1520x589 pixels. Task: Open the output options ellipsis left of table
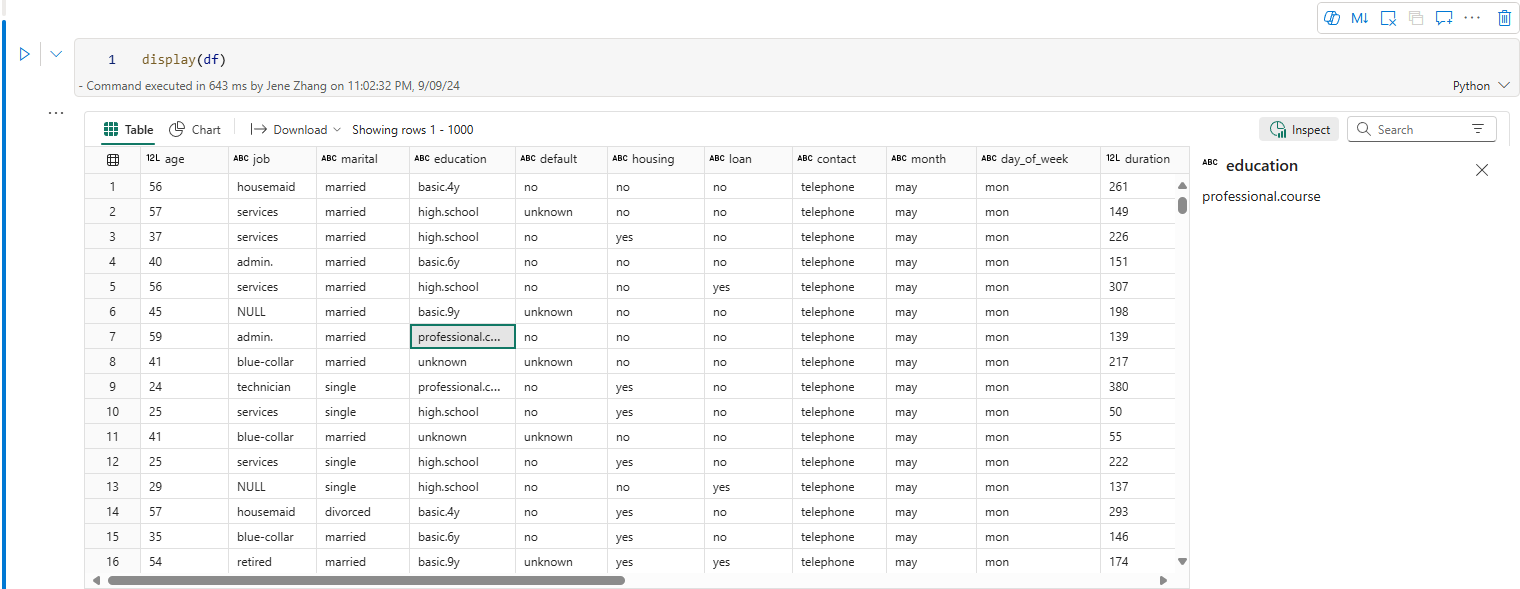(56, 114)
